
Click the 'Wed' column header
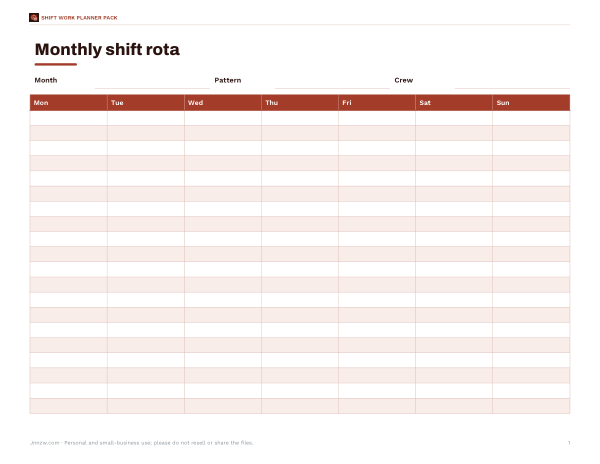coord(223,103)
